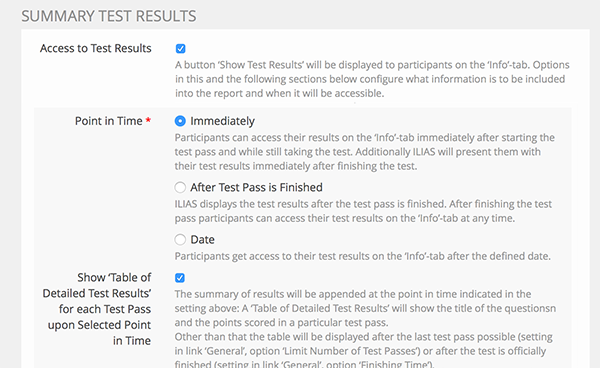600x368 pixels.
Task: Click the SUMMARY TEST RESULTS section heading
Action: [109, 16]
